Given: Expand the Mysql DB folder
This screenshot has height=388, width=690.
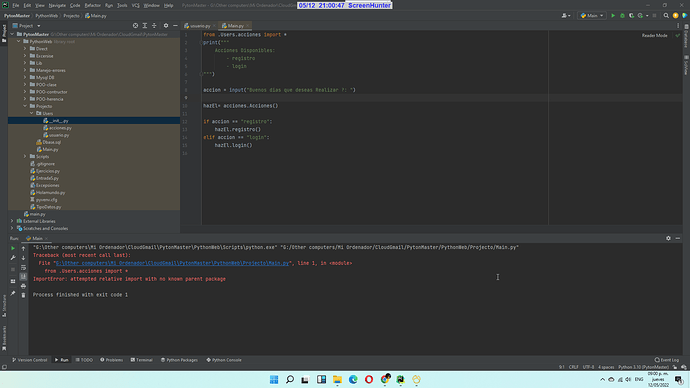Looking at the screenshot, I should [x=25, y=77].
